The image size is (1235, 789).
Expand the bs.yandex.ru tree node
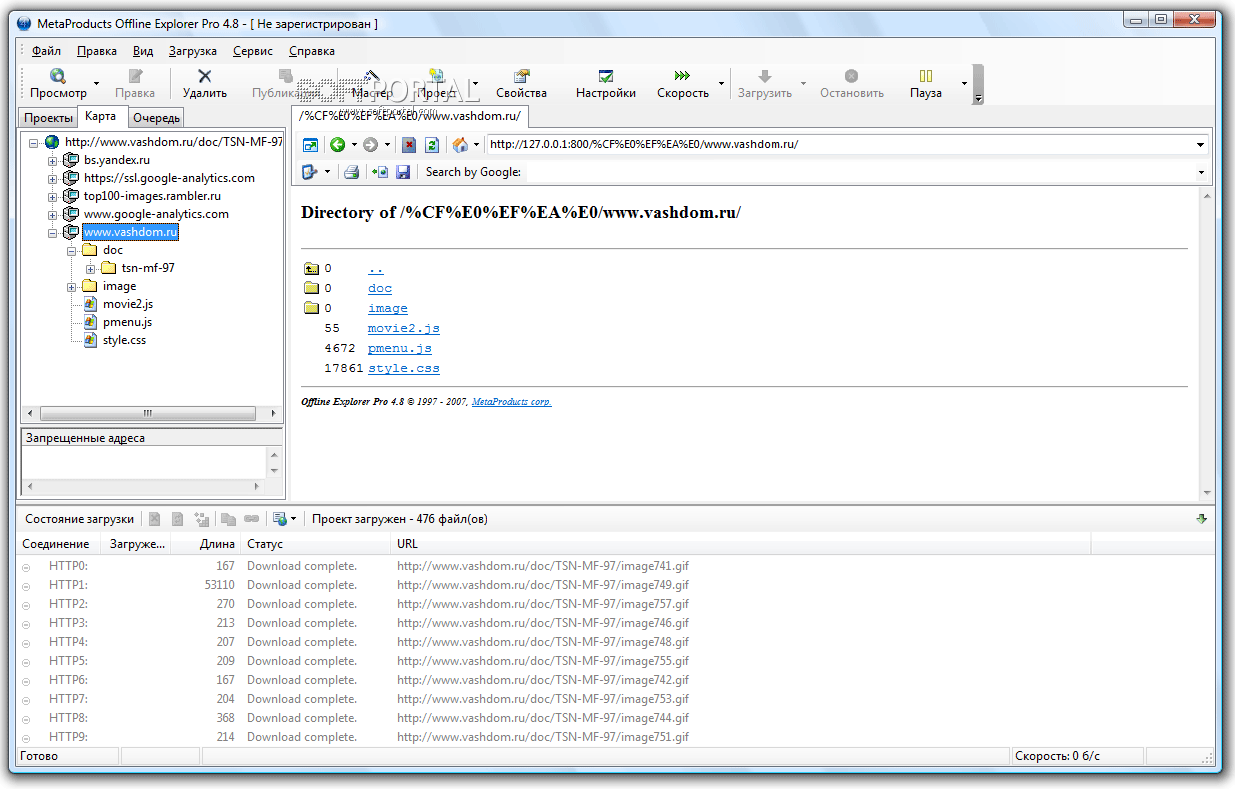[53, 160]
